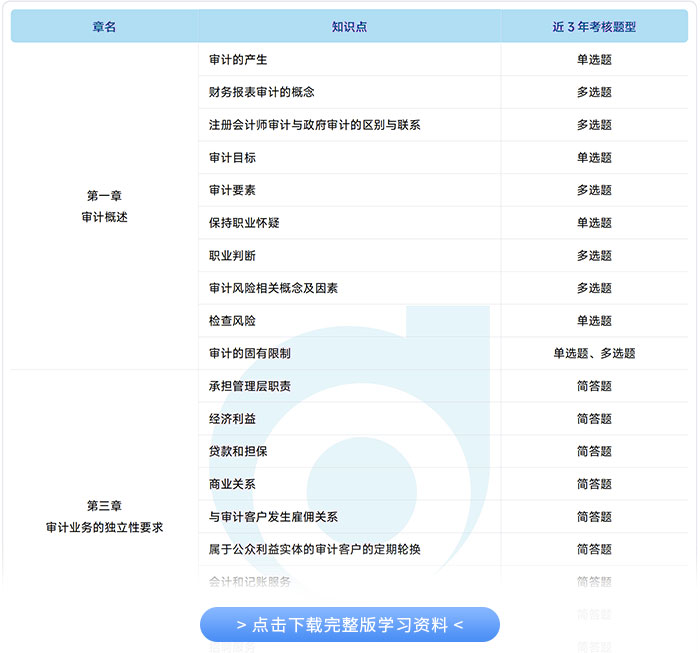Image resolution: width=700 pixels, height=653 pixels.
Task: Click 多选题 in the 审计风险相关概念及因素 row
Action: [594, 288]
